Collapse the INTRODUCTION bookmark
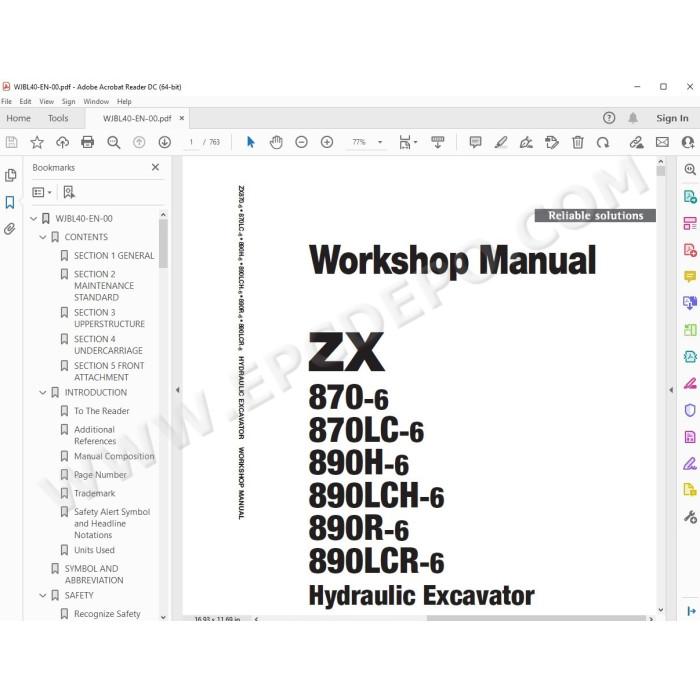The width and height of the screenshot is (700, 700). click(43, 393)
